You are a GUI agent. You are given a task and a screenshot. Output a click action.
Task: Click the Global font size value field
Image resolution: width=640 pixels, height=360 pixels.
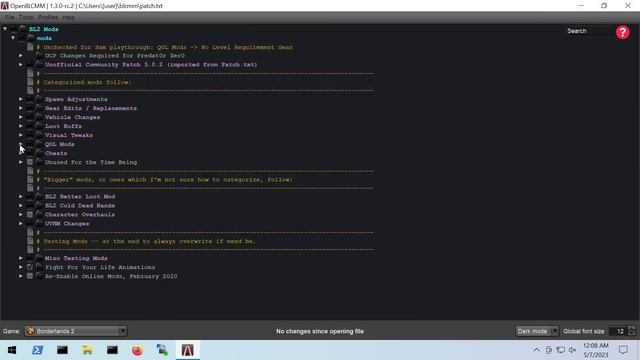[618, 331]
